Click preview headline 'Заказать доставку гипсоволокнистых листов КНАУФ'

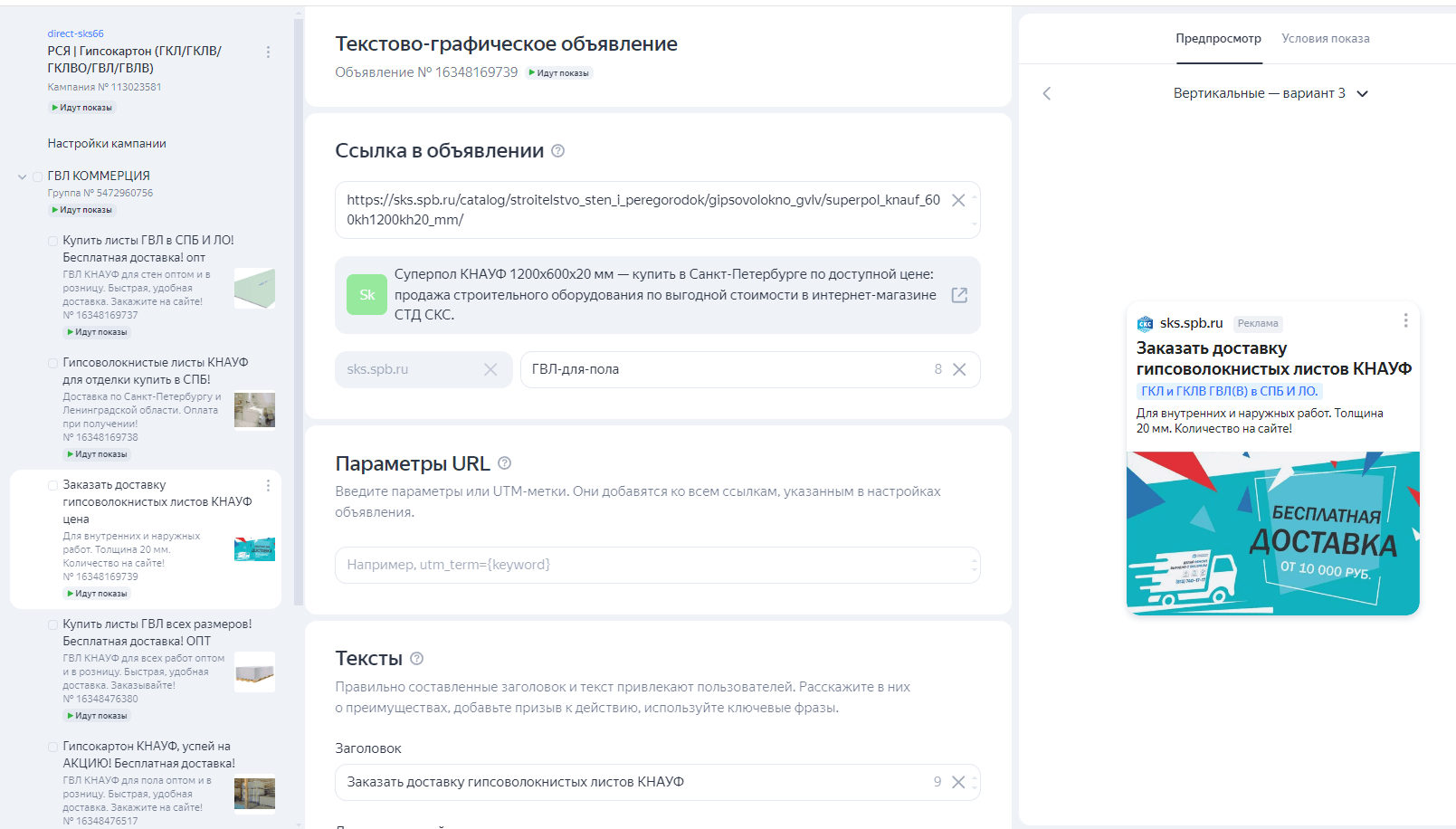point(1273,358)
